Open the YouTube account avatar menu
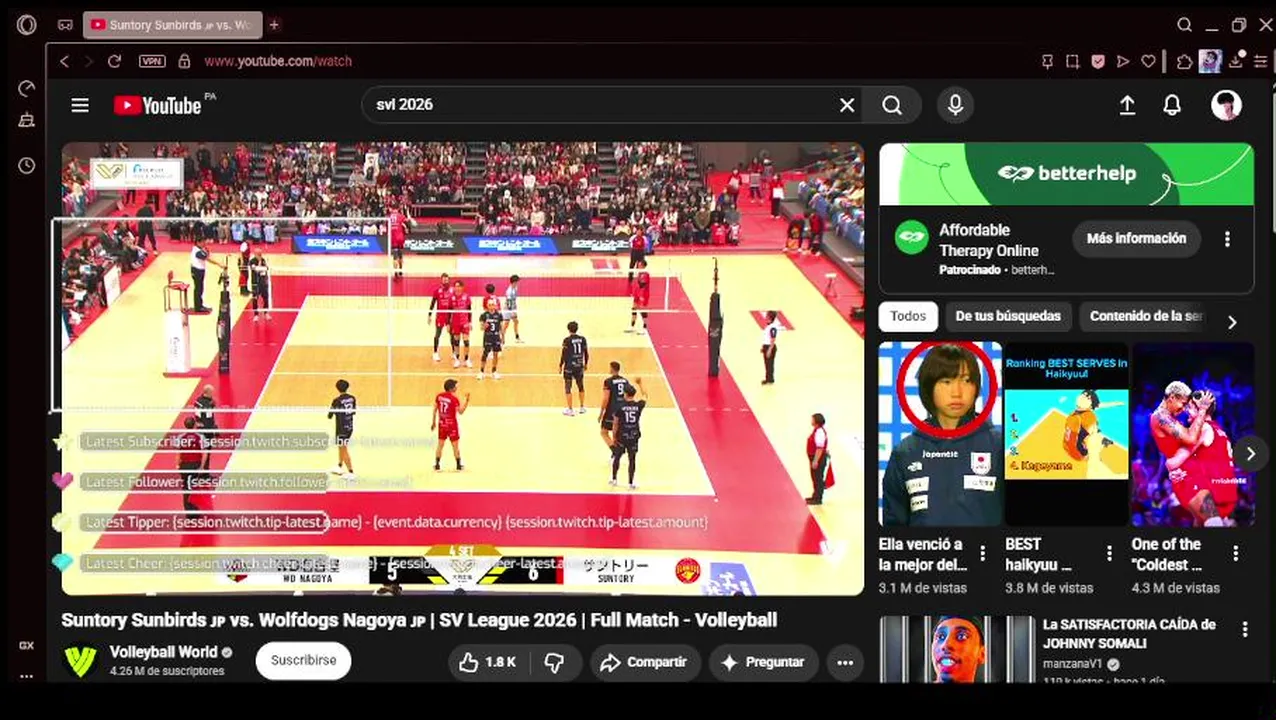The height and width of the screenshot is (720, 1276). coord(1226,105)
